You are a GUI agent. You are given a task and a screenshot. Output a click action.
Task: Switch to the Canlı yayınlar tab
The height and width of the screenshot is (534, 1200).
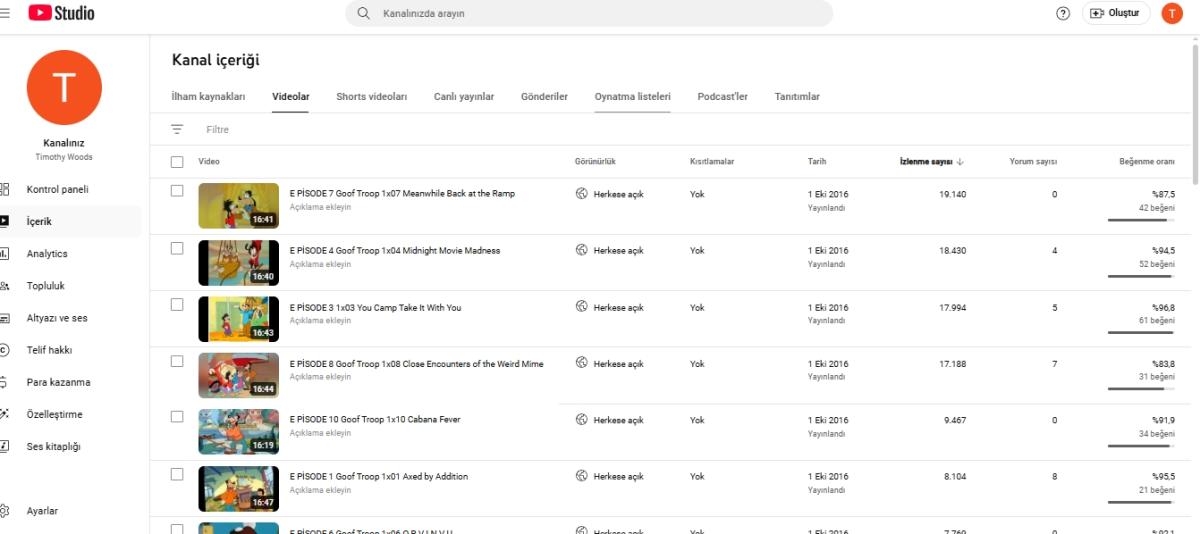464,97
